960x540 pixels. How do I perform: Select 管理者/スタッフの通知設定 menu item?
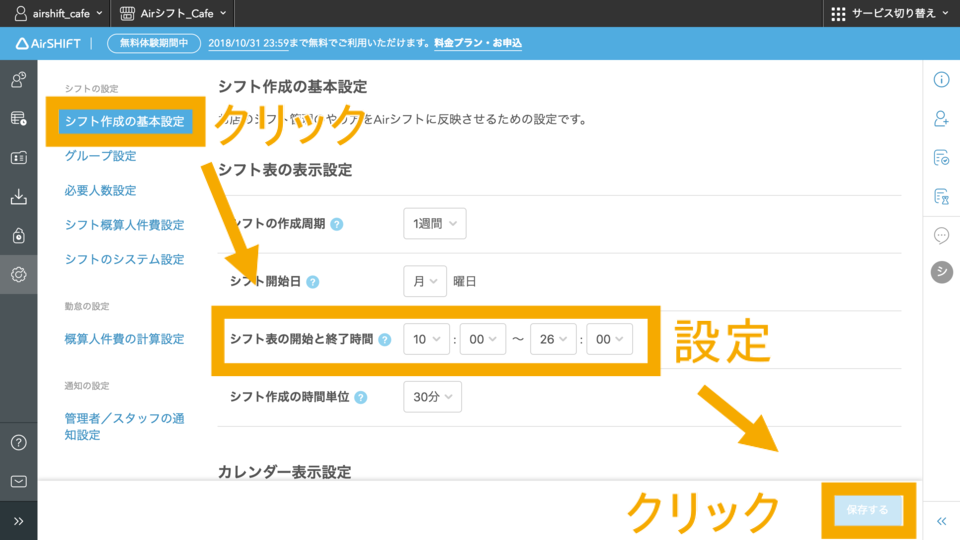[124, 427]
